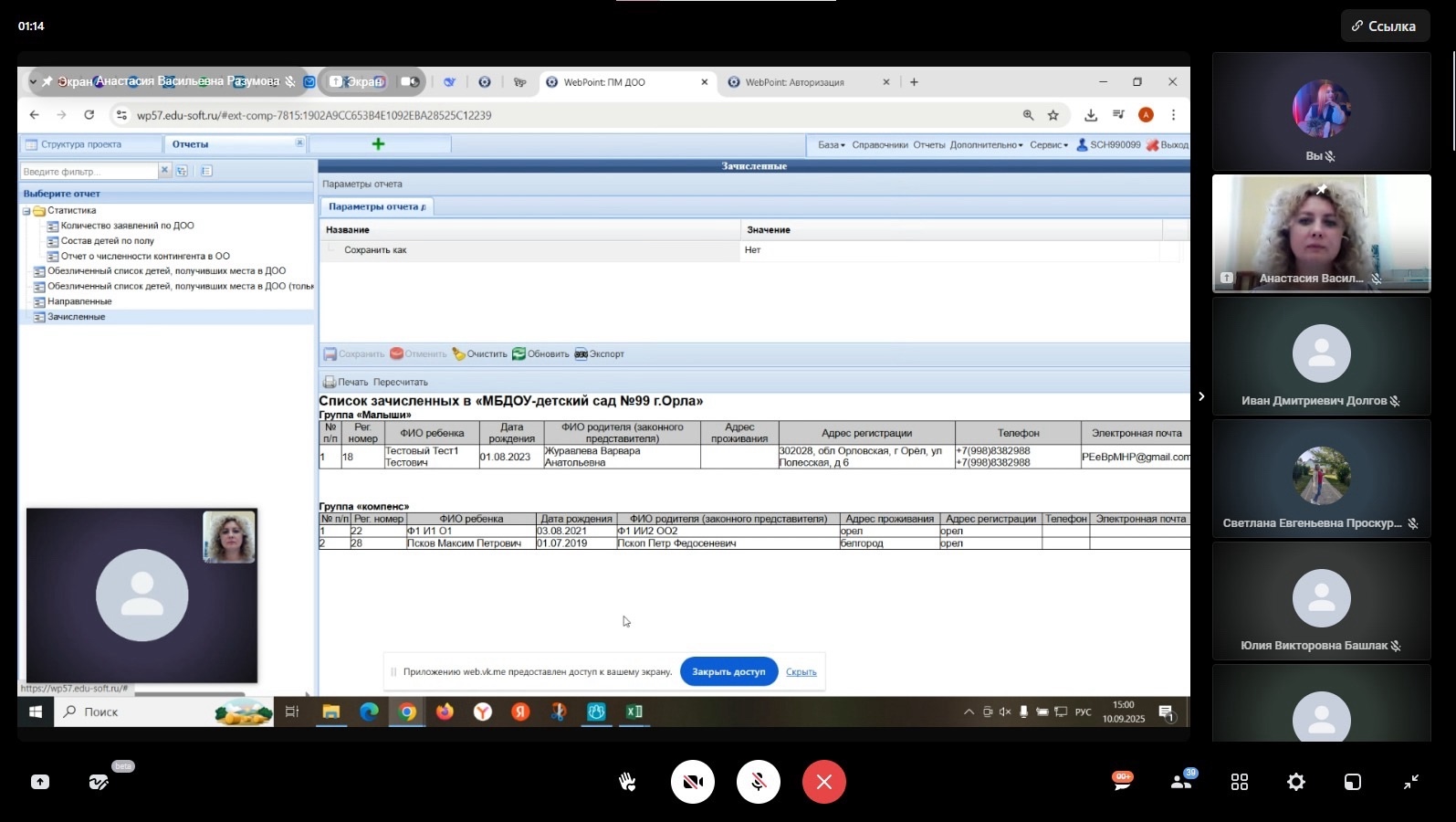Unmute the microphone toggle
This screenshot has width=1456, height=822.
pos(759,782)
